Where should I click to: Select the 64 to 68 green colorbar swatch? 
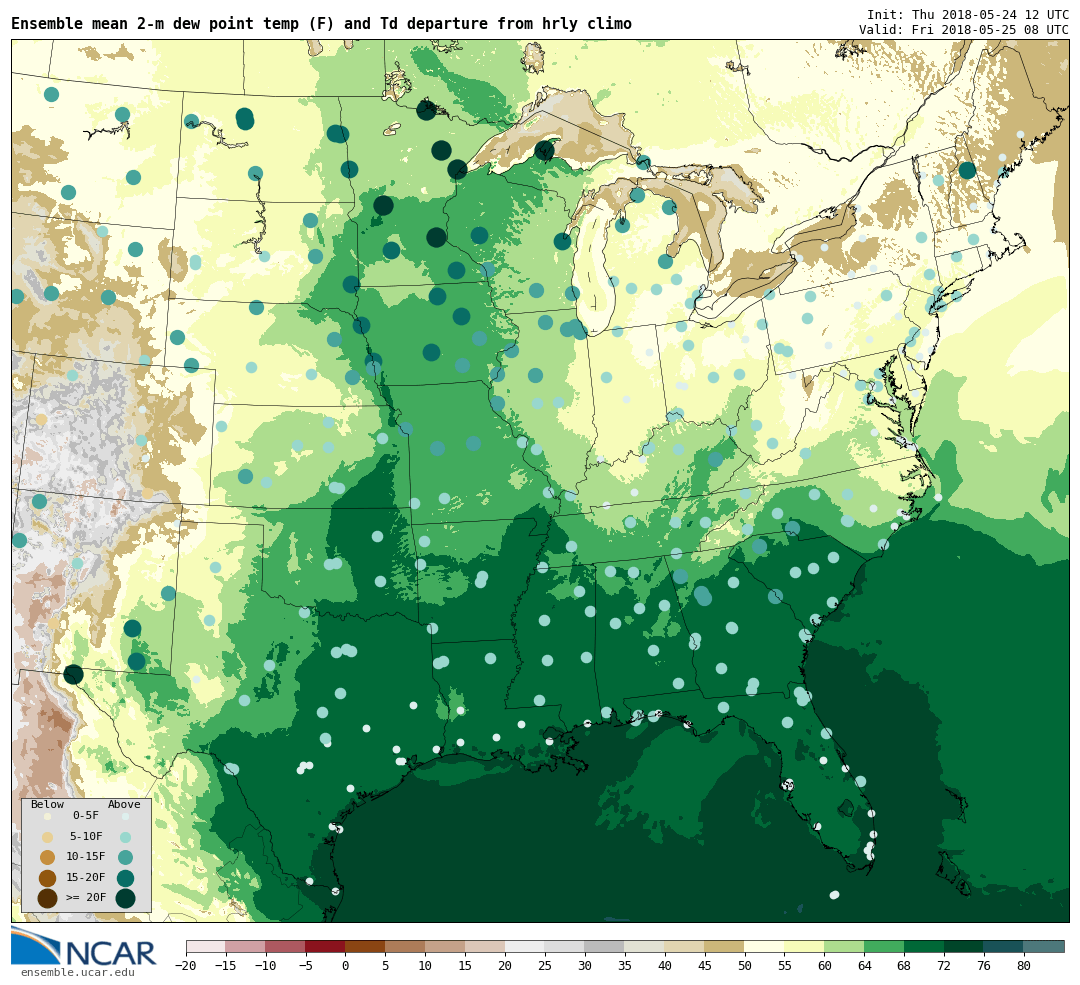[885, 946]
